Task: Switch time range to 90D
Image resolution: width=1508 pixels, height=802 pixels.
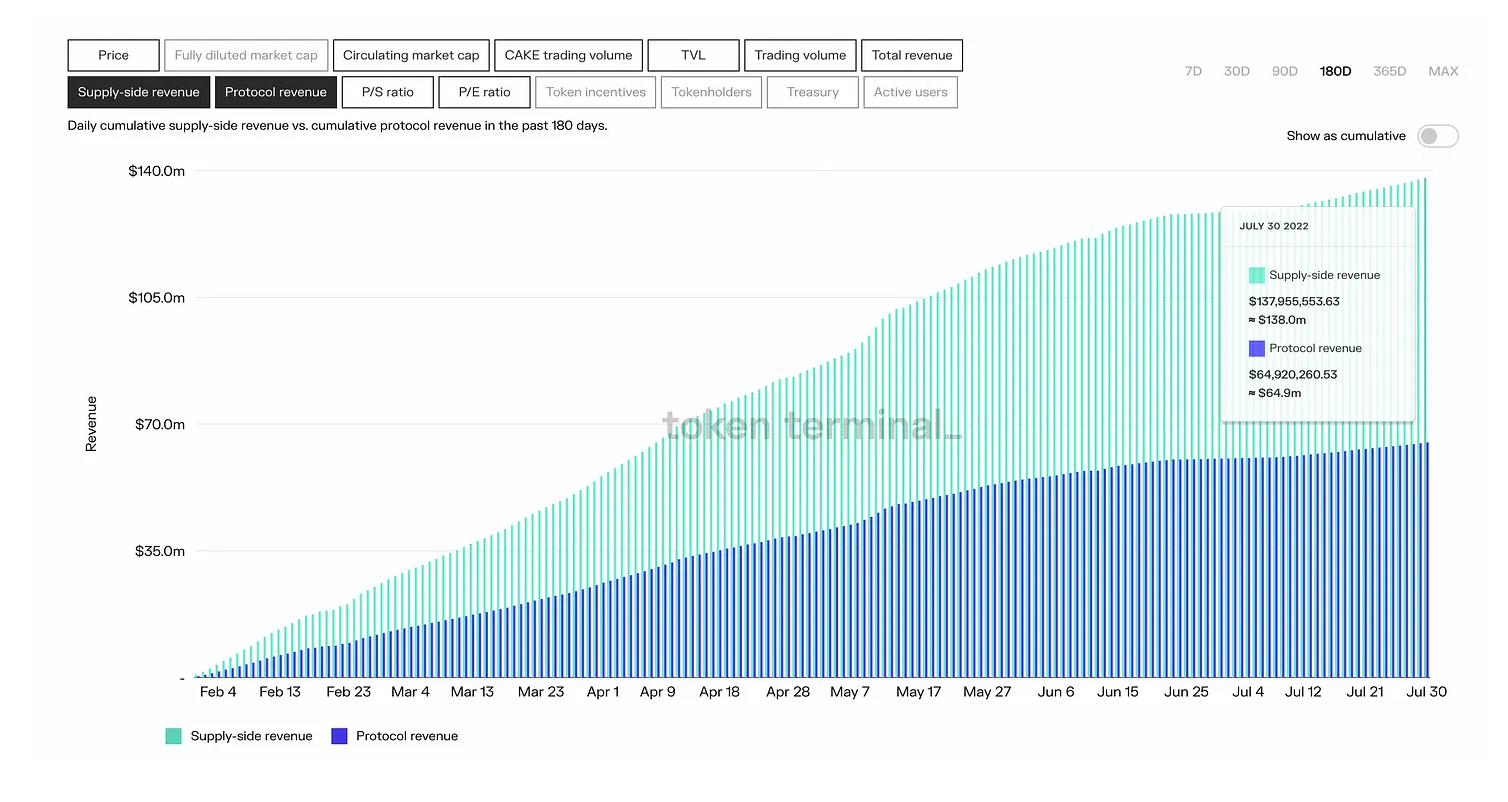Action: [1284, 71]
